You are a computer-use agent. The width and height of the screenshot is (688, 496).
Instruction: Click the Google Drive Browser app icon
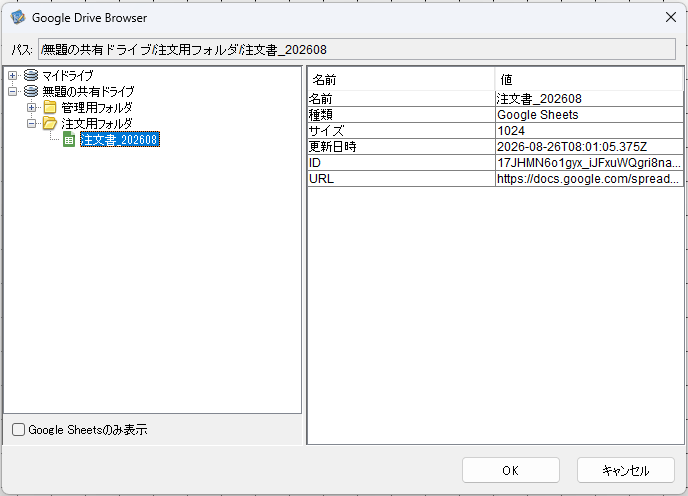coord(18,18)
